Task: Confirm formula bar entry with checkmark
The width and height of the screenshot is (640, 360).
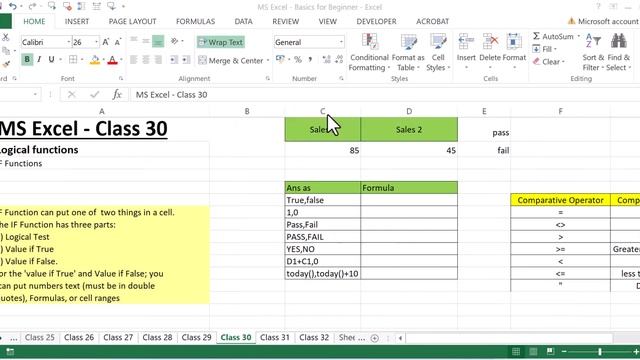Action: point(95,95)
